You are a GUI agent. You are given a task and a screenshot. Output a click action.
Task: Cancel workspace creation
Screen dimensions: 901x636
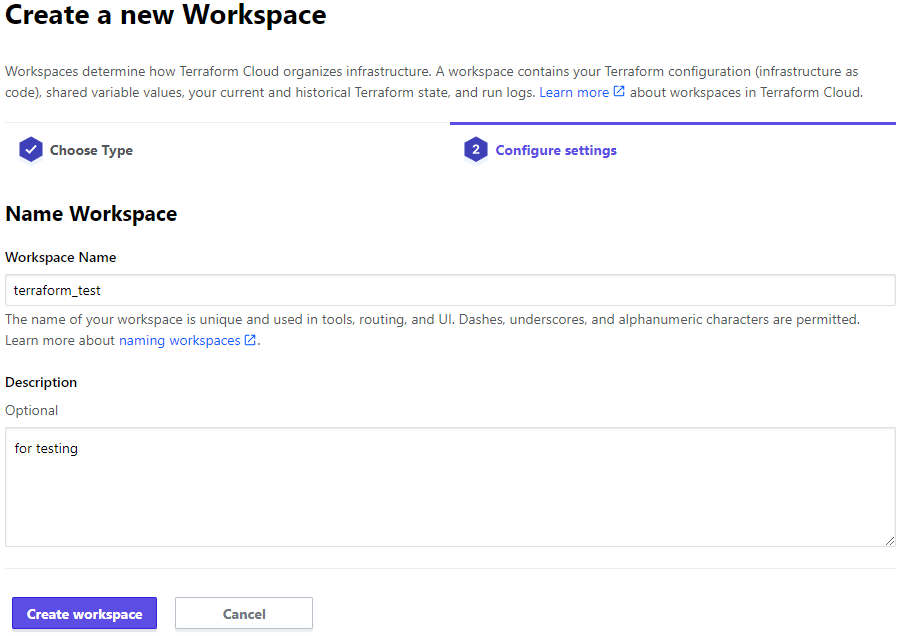pos(244,614)
